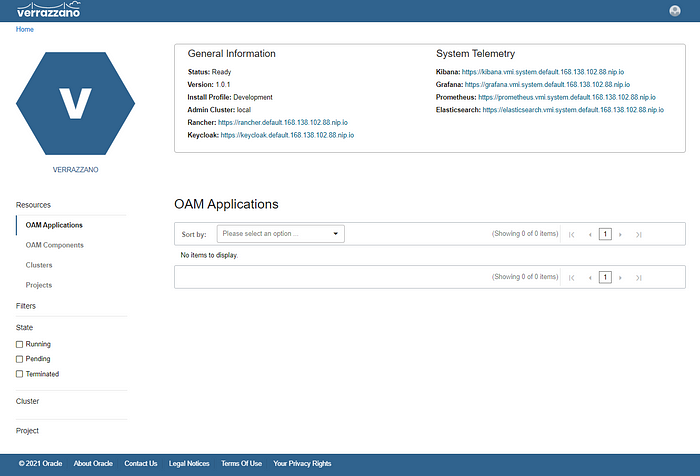This screenshot has width=700, height=476.
Task: Go to last page in bottom pagination bar
Action: [x=638, y=278]
